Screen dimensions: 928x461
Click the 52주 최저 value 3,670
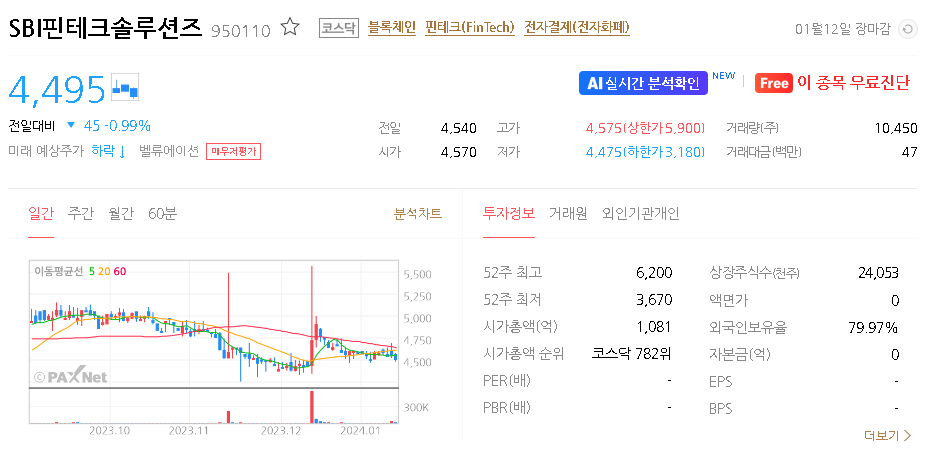click(x=654, y=300)
